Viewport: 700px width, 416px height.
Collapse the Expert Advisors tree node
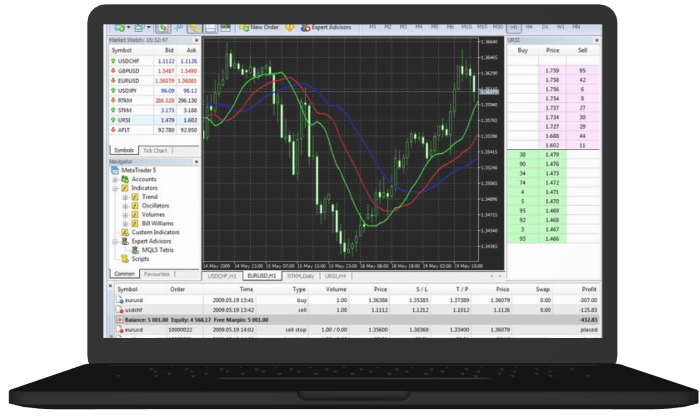[x=115, y=241]
